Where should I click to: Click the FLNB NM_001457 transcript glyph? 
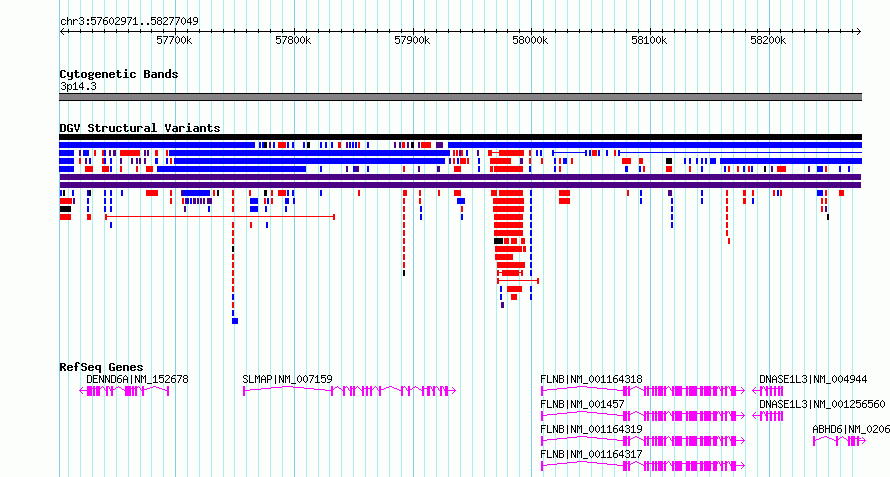click(643, 416)
